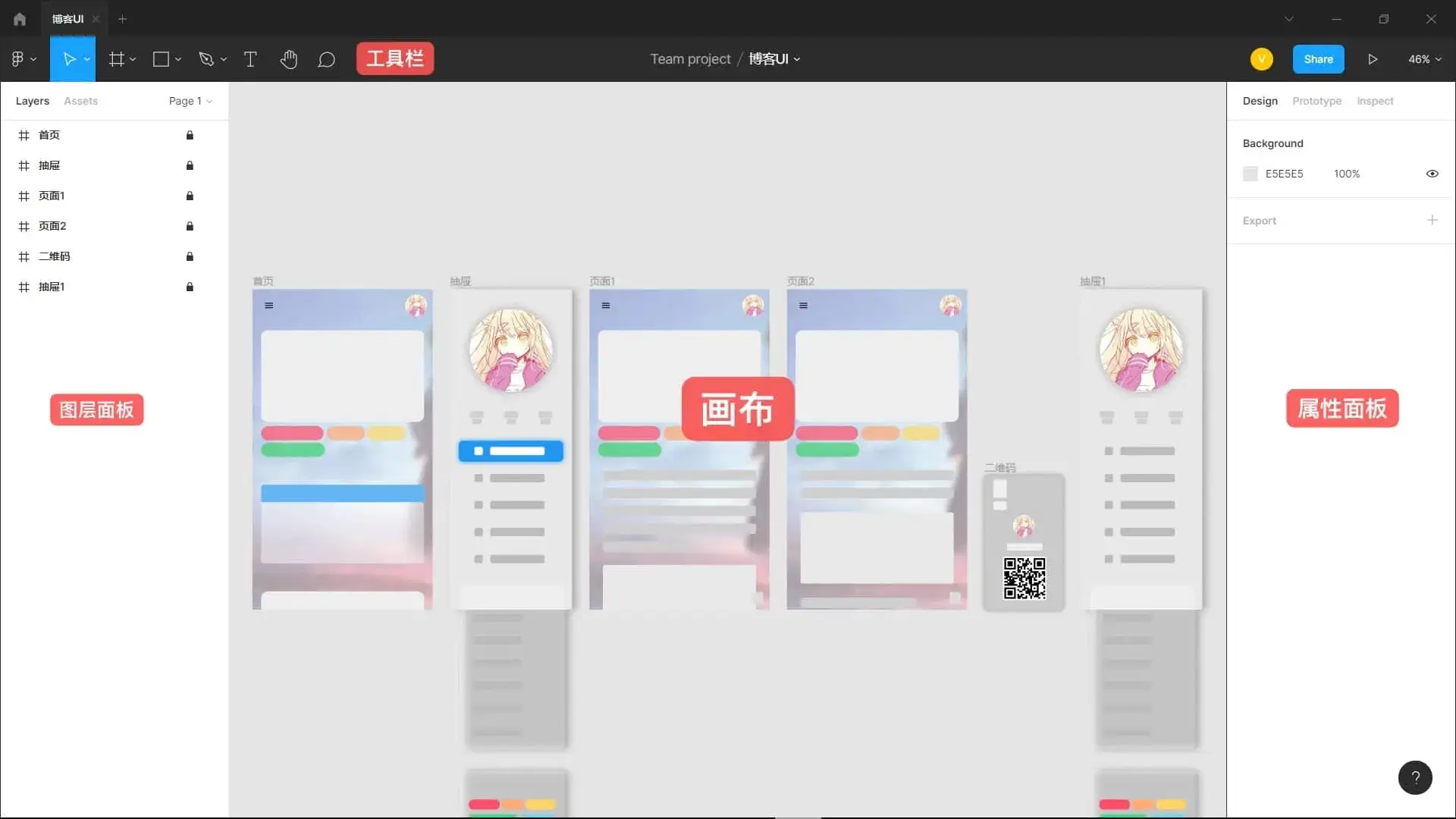Select the Hand tool

click(289, 58)
